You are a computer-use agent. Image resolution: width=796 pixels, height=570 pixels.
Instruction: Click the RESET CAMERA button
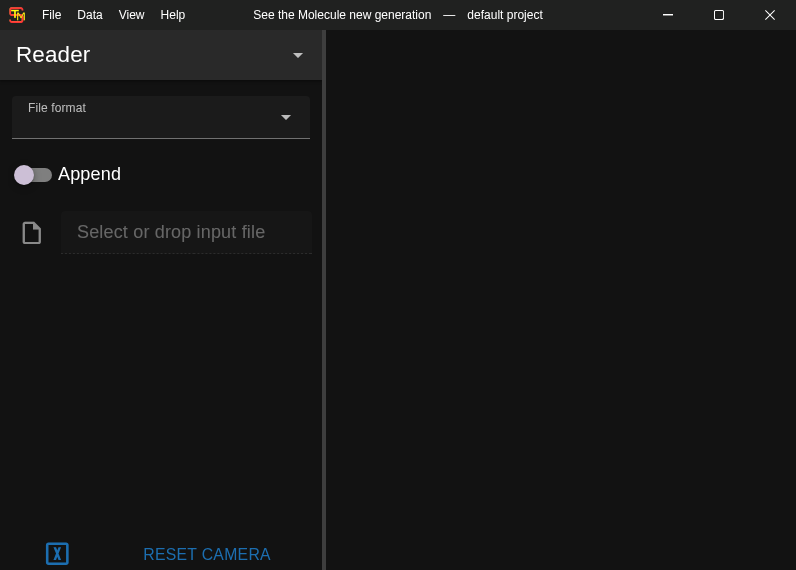[207, 554]
